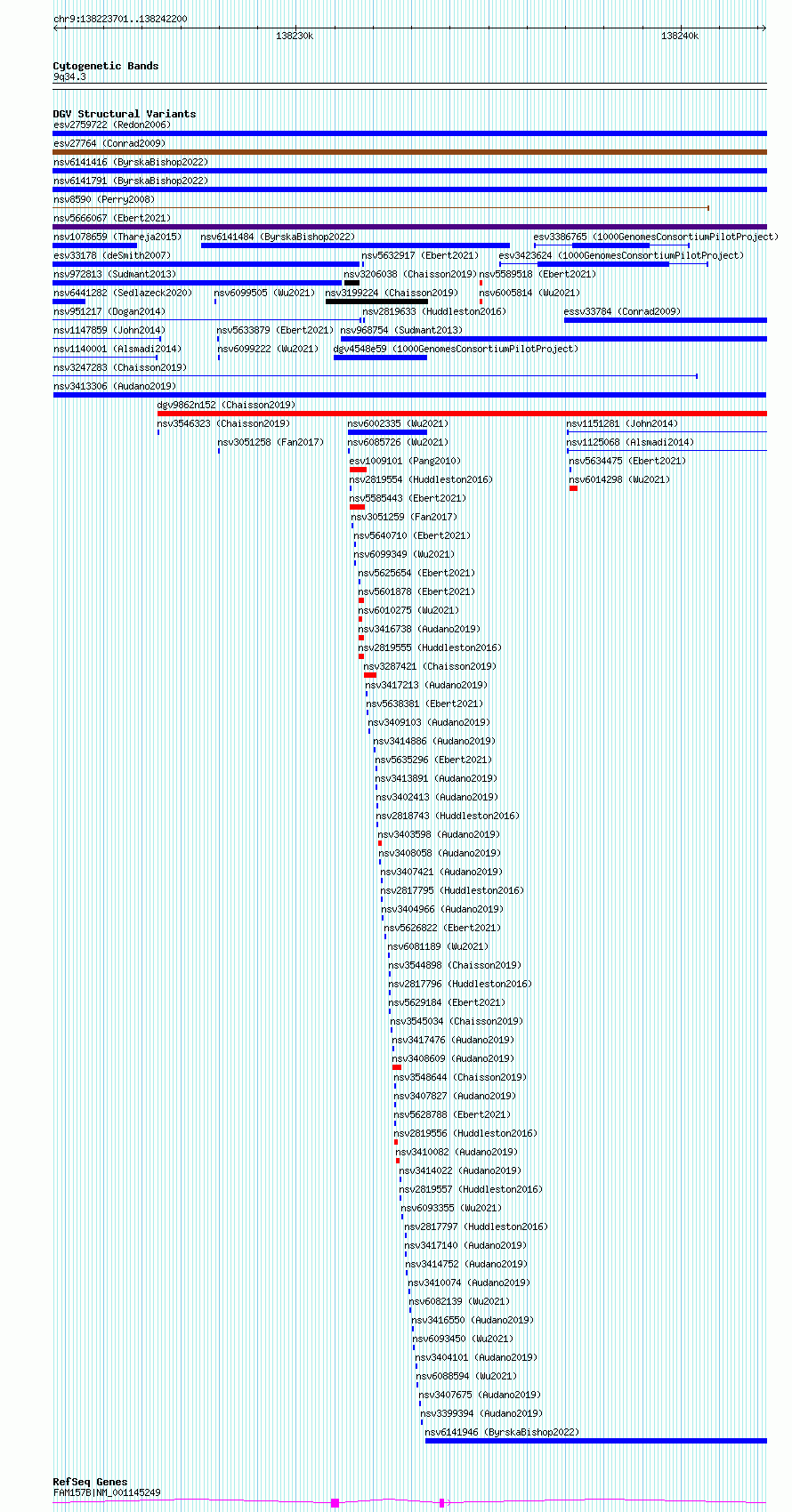The image size is (792, 1512).
Task: Select nsv6014298 (Wu2021) variant
Action: (620, 479)
